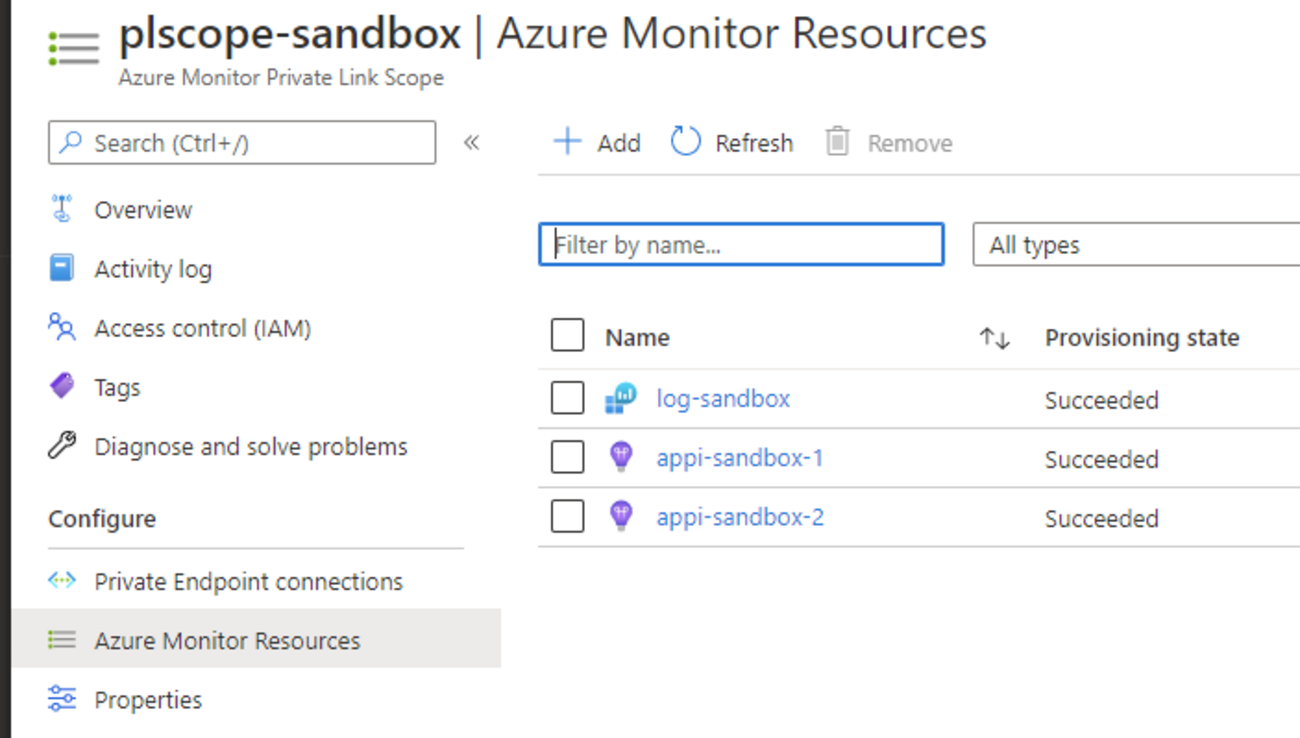
Task: Sort by Name using arrows icon
Action: (x=994, y=338)
